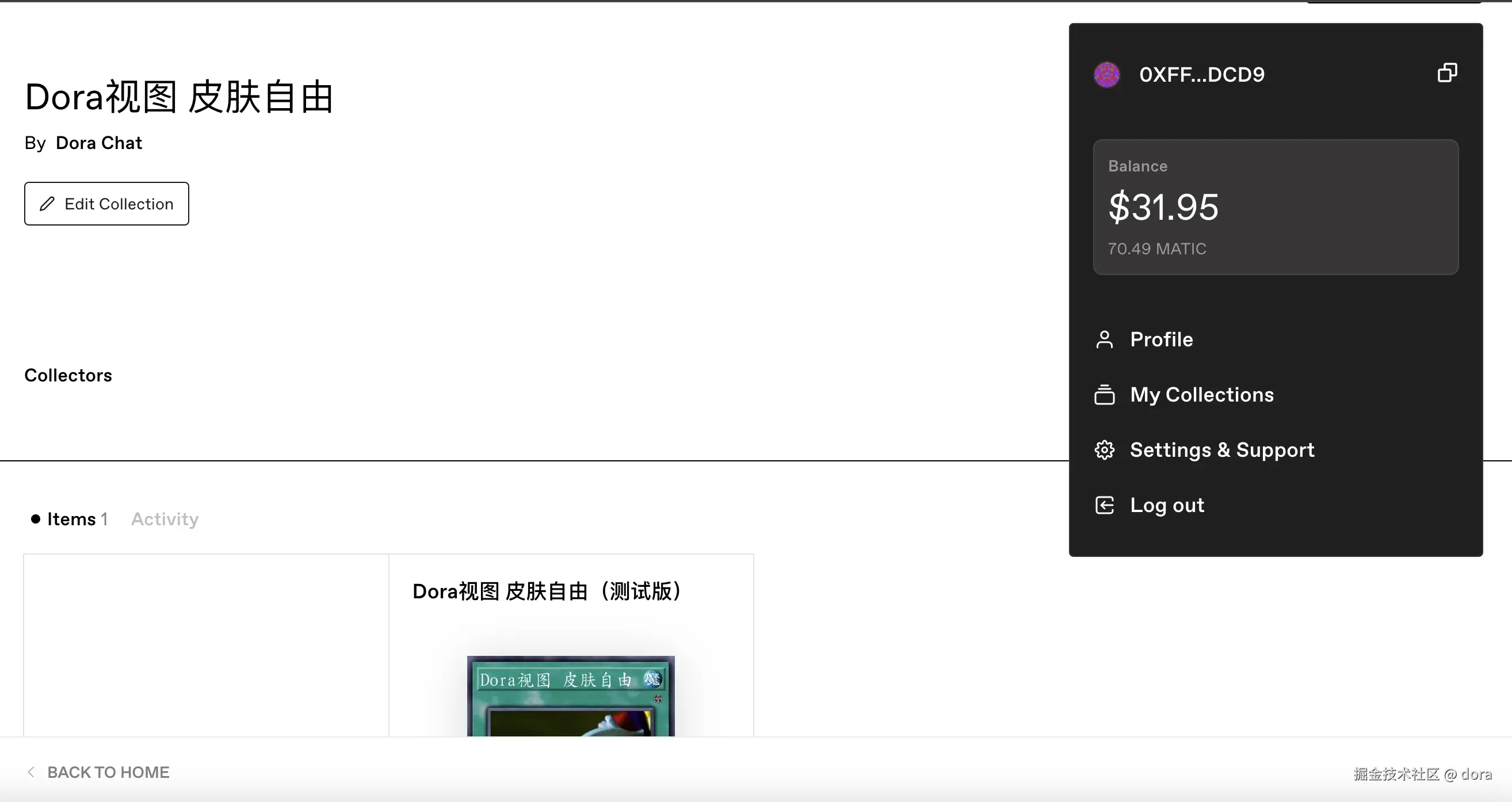Select the Profile person icon
Viewport: 1512px width, 802px height.
(1105, 339)
